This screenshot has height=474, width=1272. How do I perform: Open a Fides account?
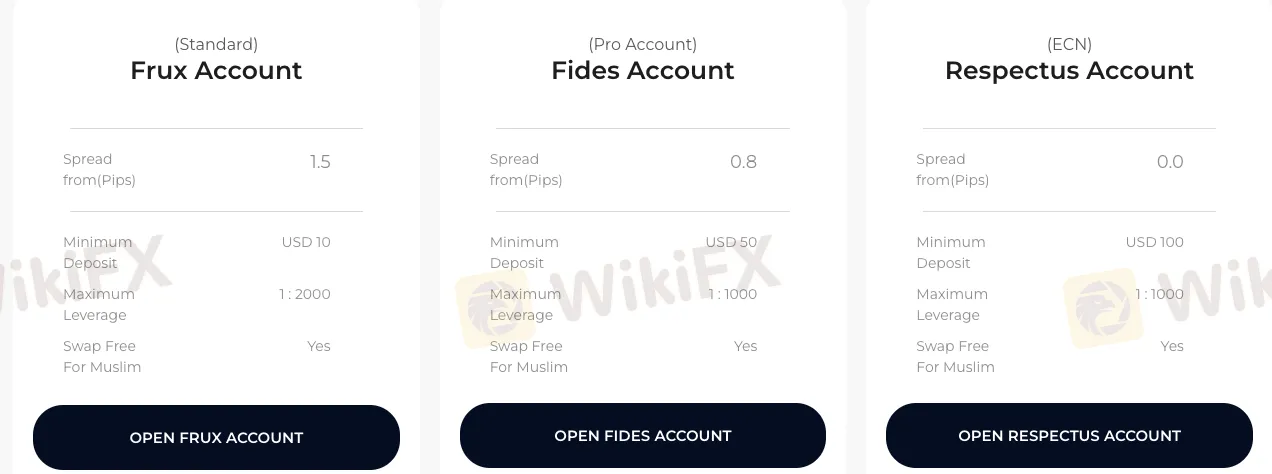[642, 436]
